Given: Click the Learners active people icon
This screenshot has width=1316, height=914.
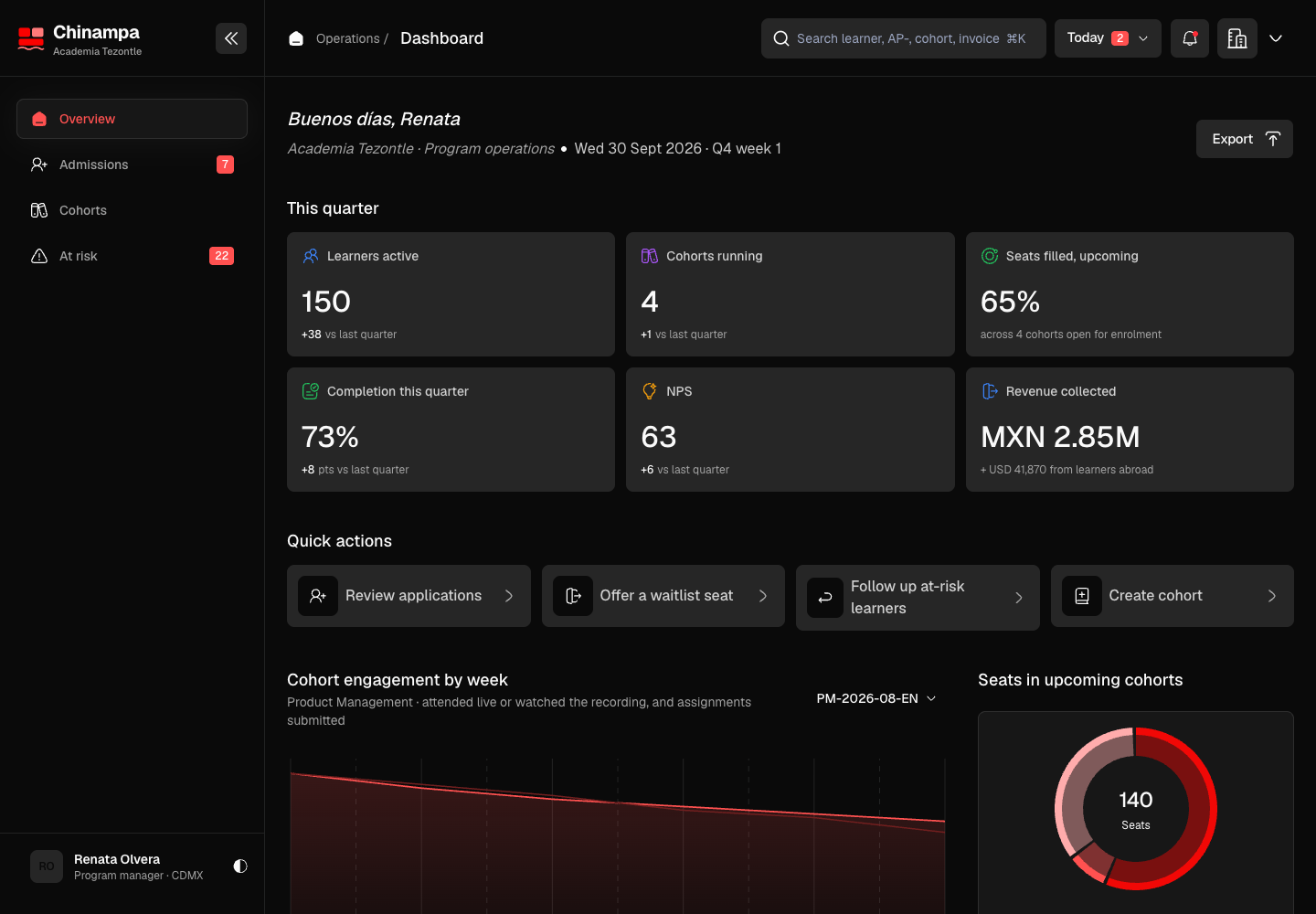Looking at the screenshot, I should click(311, 256).
